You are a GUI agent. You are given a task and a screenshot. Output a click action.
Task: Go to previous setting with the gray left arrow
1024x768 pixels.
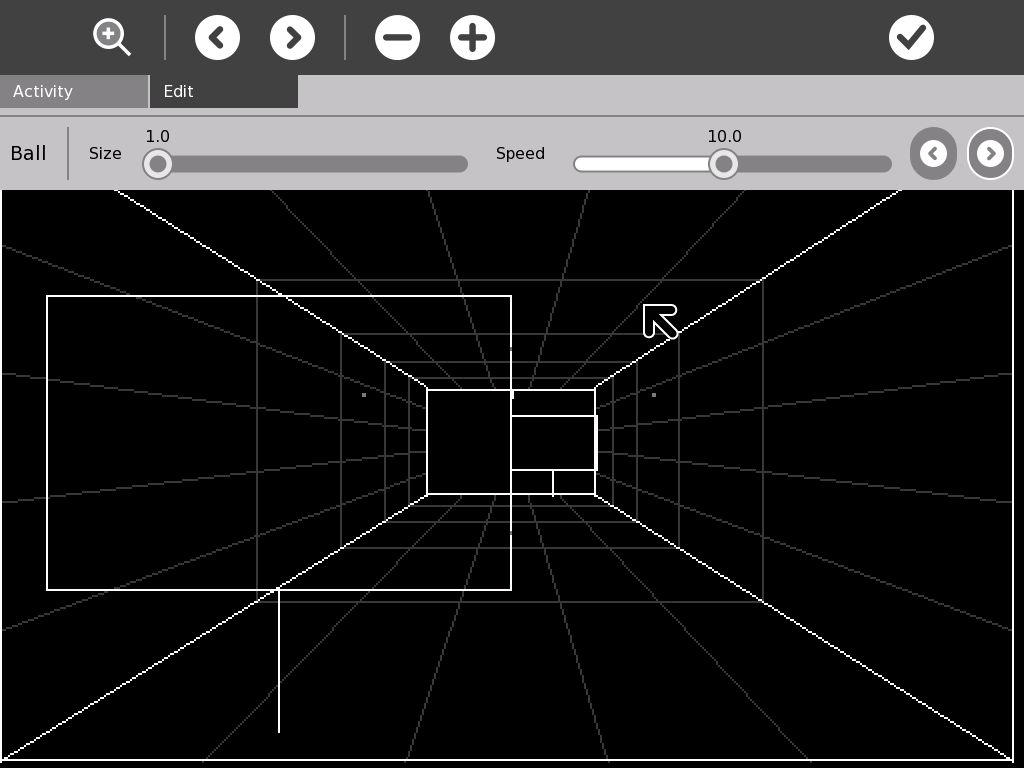(933, 153)
